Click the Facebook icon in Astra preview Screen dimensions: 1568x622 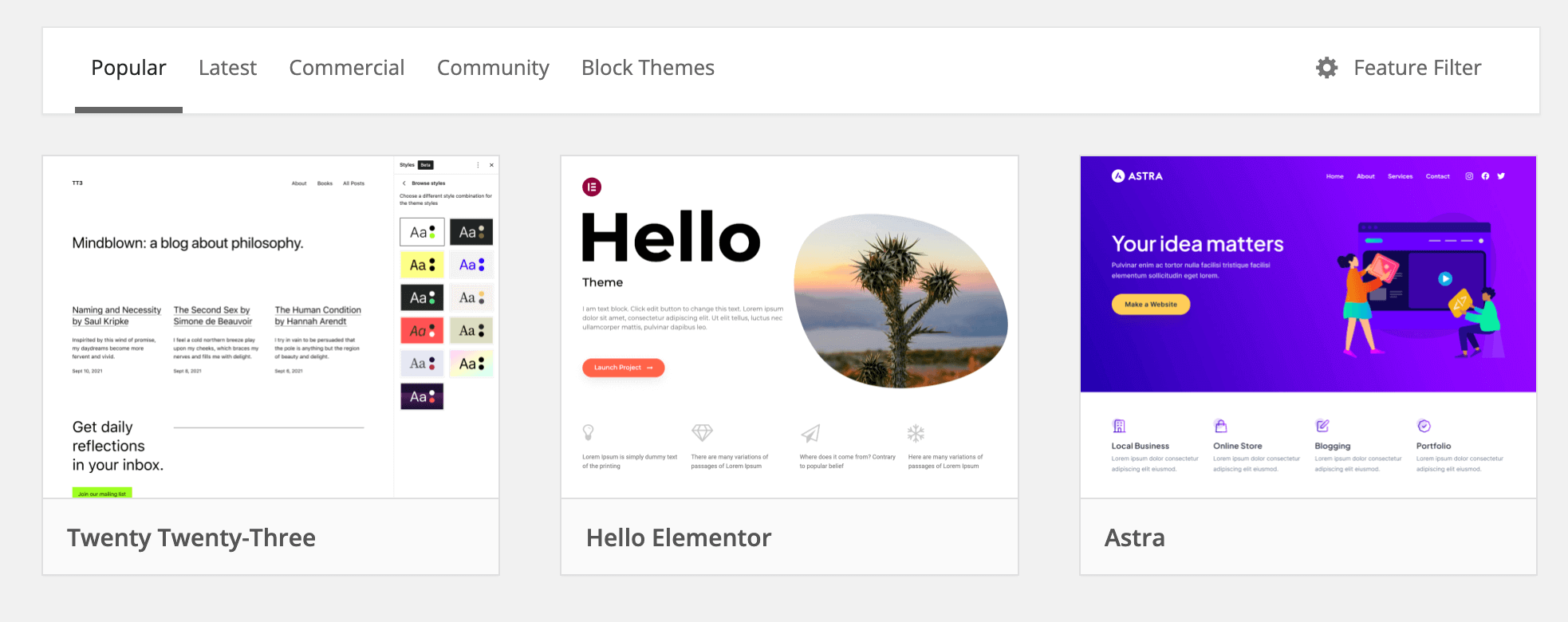pos(1485,176)
